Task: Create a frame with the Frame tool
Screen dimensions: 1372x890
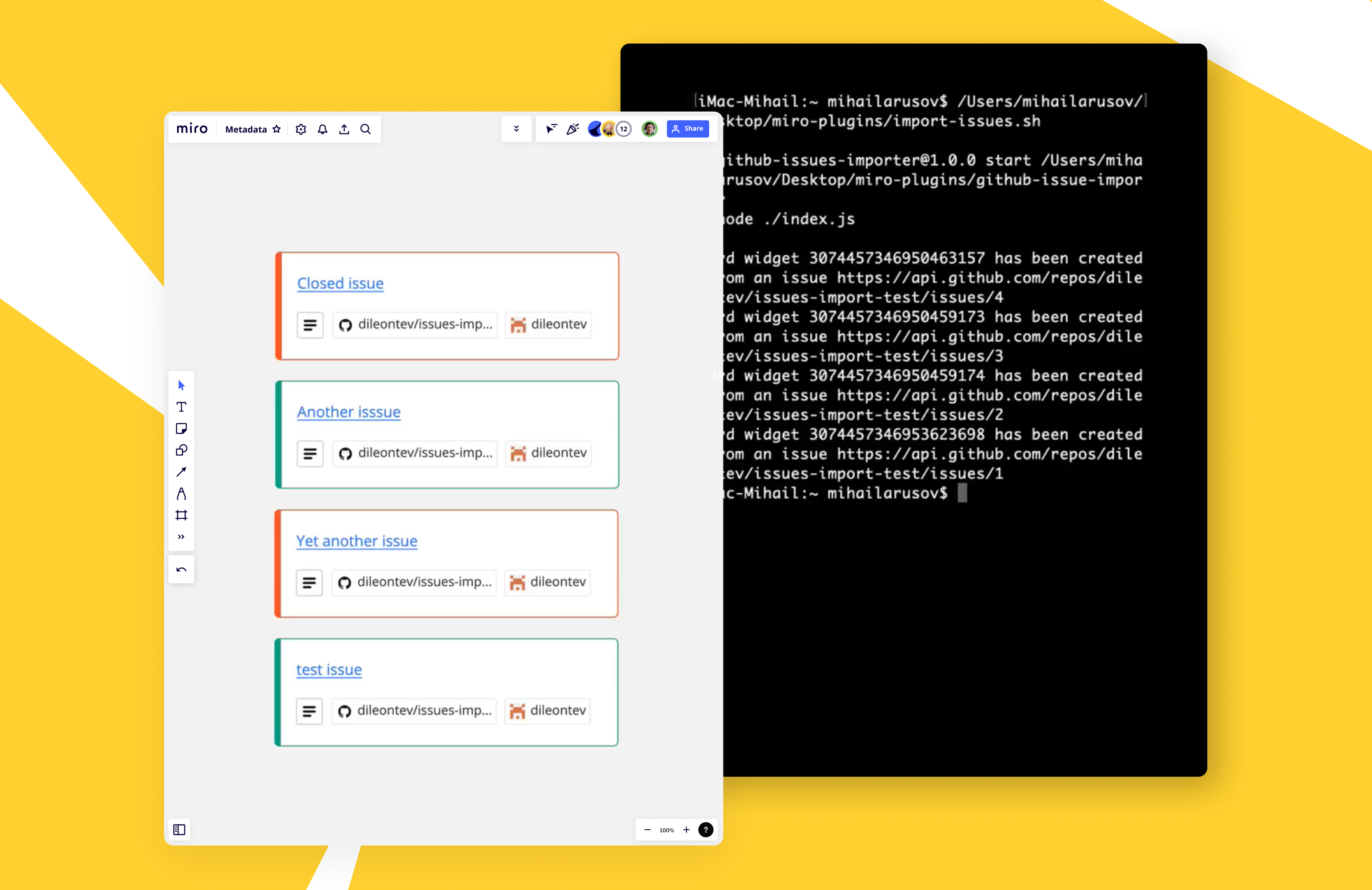Action: coord(182,515)
